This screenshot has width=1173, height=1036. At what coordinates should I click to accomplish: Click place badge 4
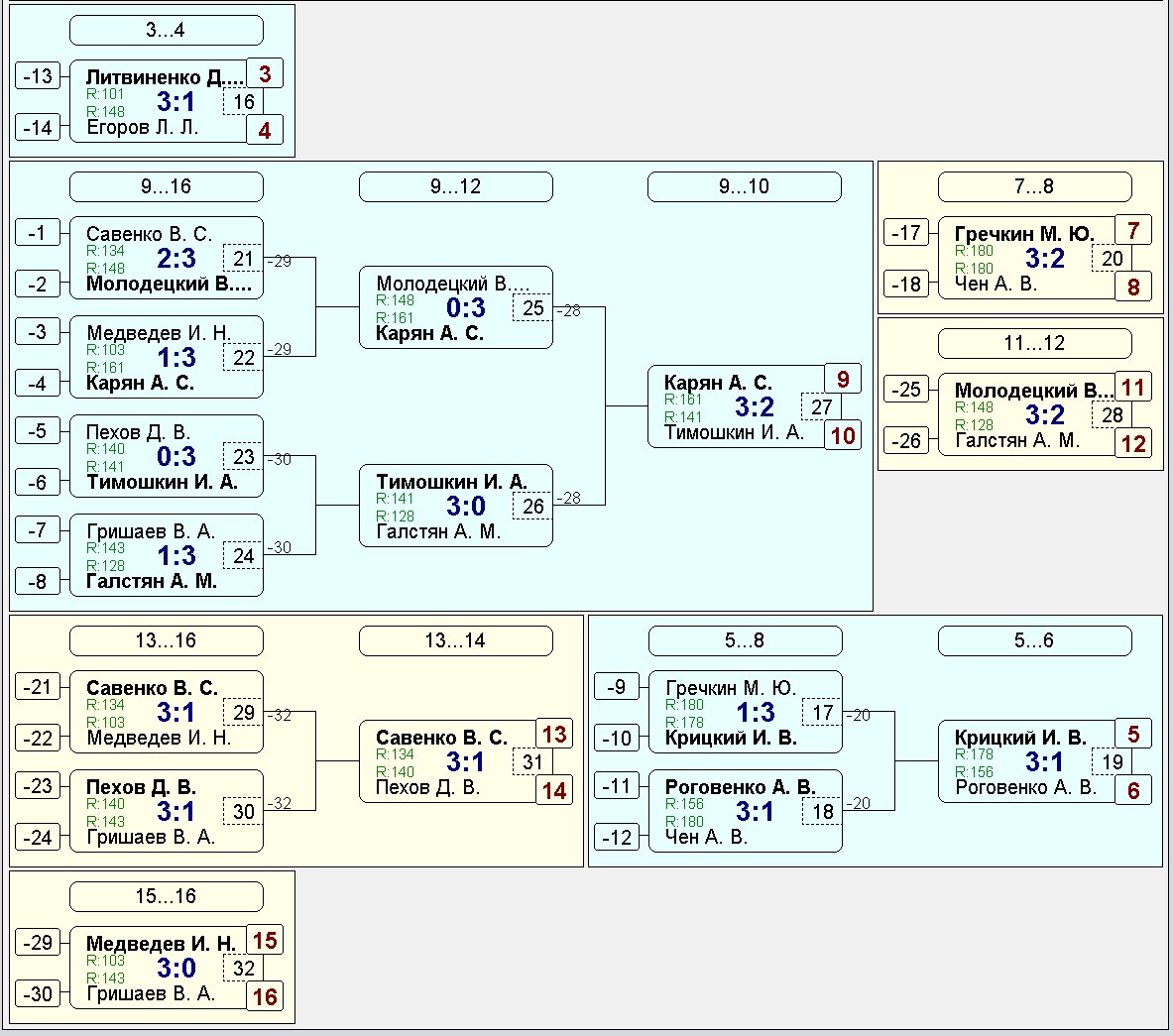pos(265,130)
